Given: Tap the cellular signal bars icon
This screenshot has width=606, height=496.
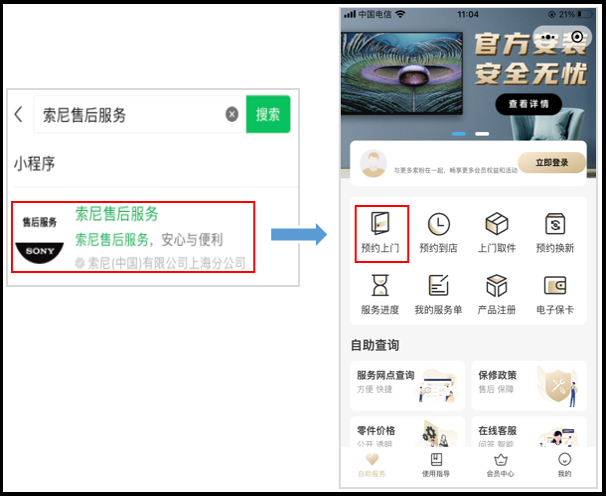Looking at the screenshot, I should [x=350, y=14].
